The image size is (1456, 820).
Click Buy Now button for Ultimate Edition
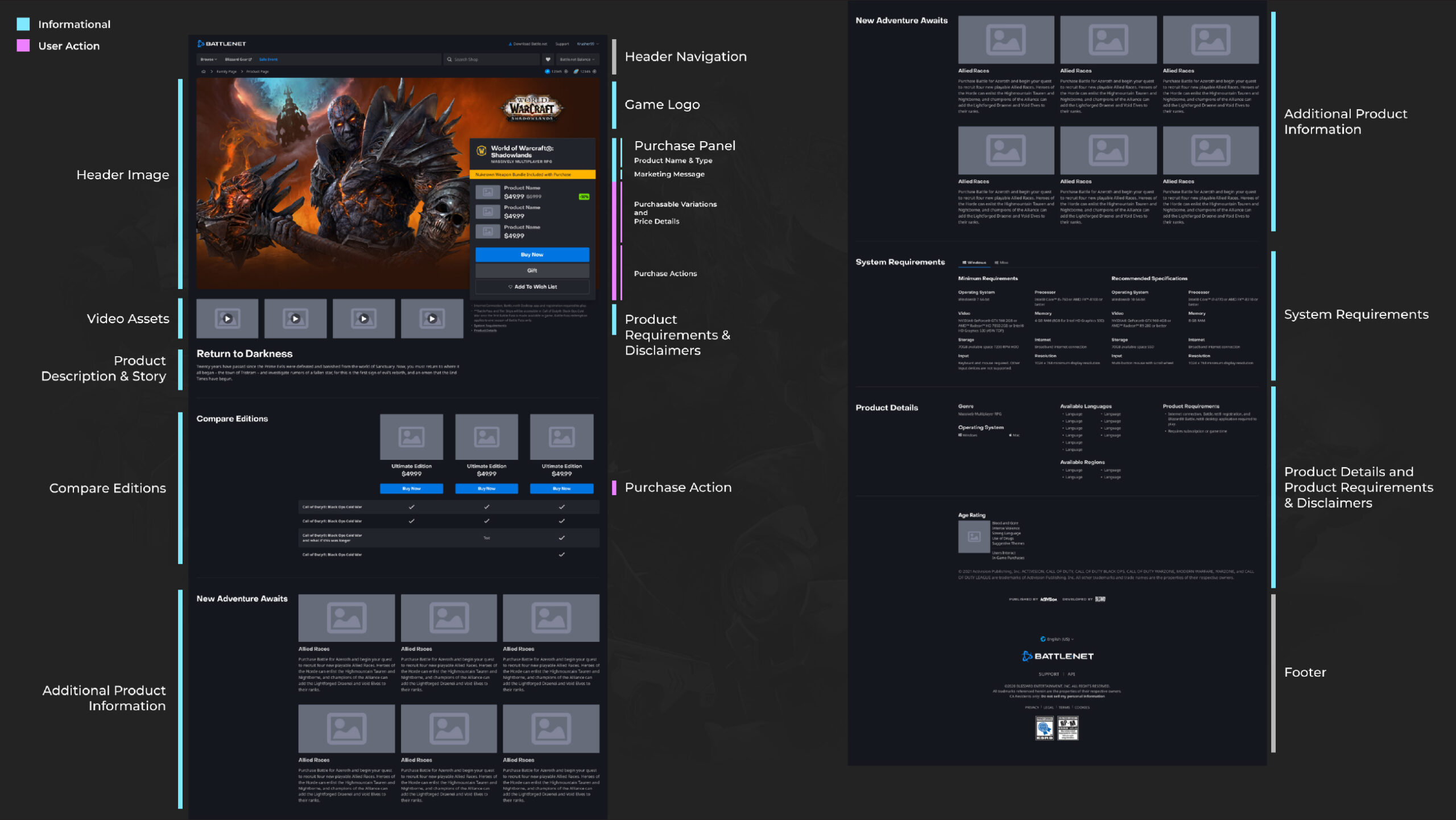pyautogui.click(x=411, y=487)
